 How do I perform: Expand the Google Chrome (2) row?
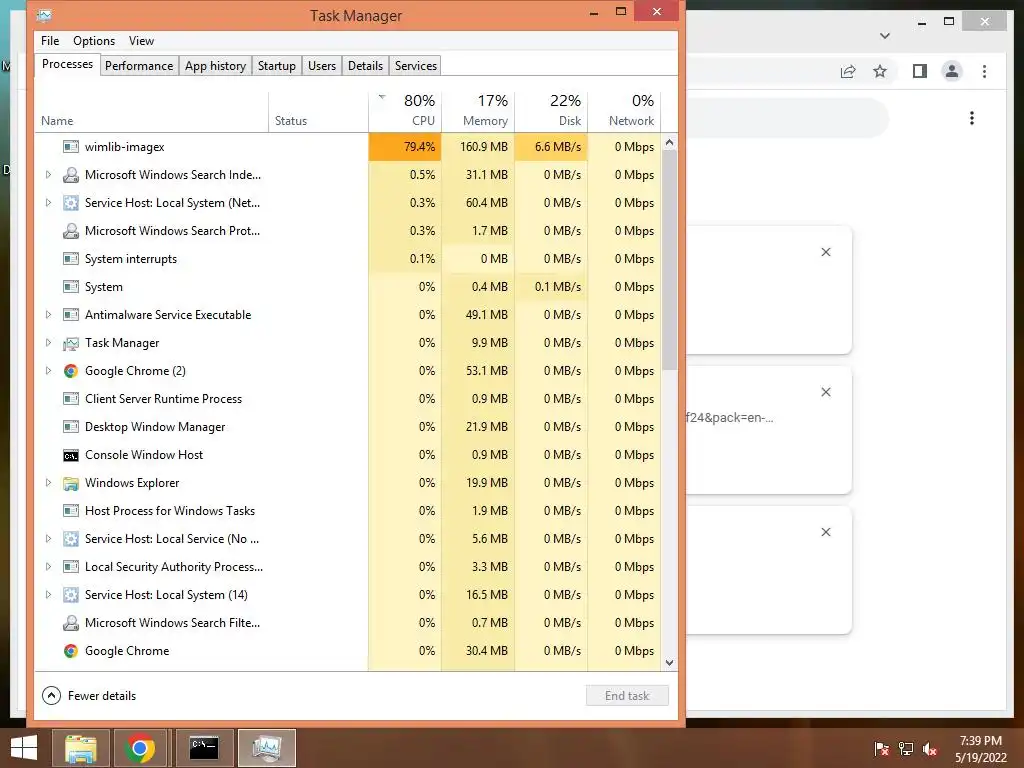[x=48, y=371]
